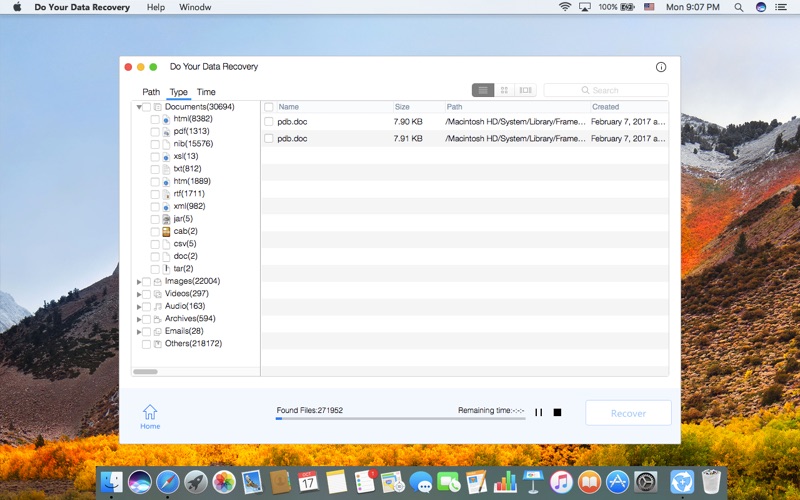Stop the scan with the square button
Image resolution: width=800 pixels, height=500 pixels.
557,412
